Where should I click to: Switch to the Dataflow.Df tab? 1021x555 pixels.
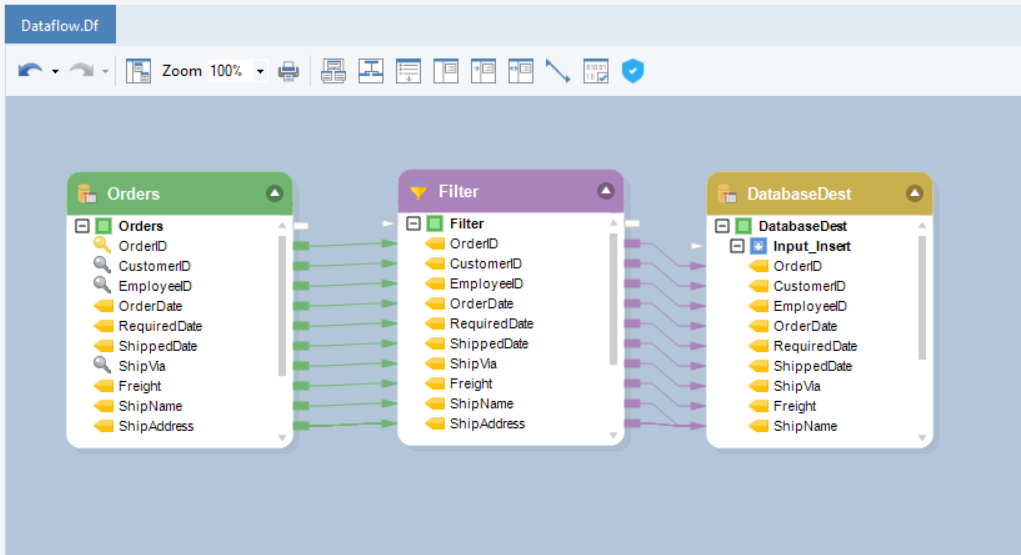click(59, 25)
